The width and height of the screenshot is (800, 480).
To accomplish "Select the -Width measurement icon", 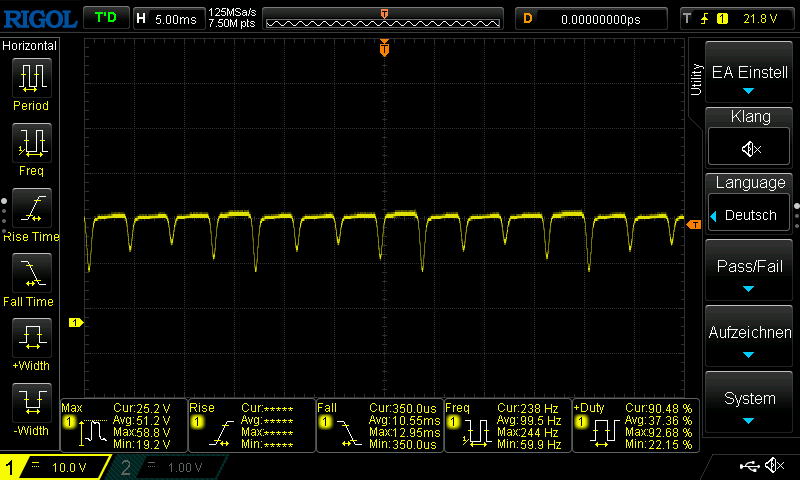I will click(32, 402).
